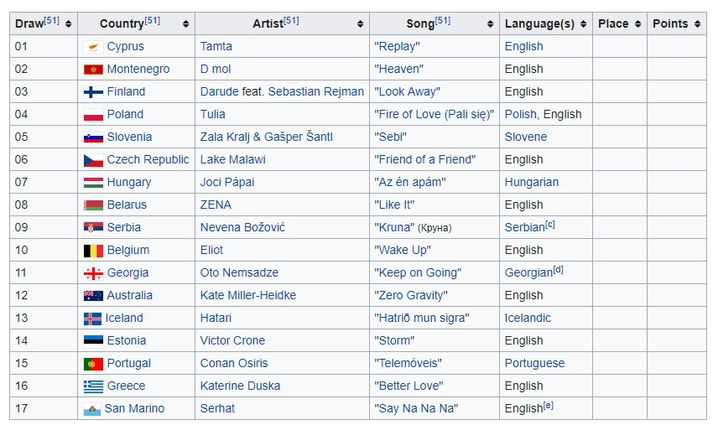Screen dimensions: 713x425
Task: Sort by Points column header
Action: coord(677,24)
